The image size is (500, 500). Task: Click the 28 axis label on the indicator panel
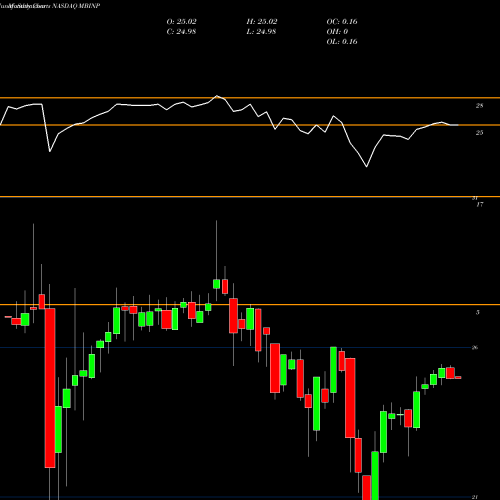[479, 106]
